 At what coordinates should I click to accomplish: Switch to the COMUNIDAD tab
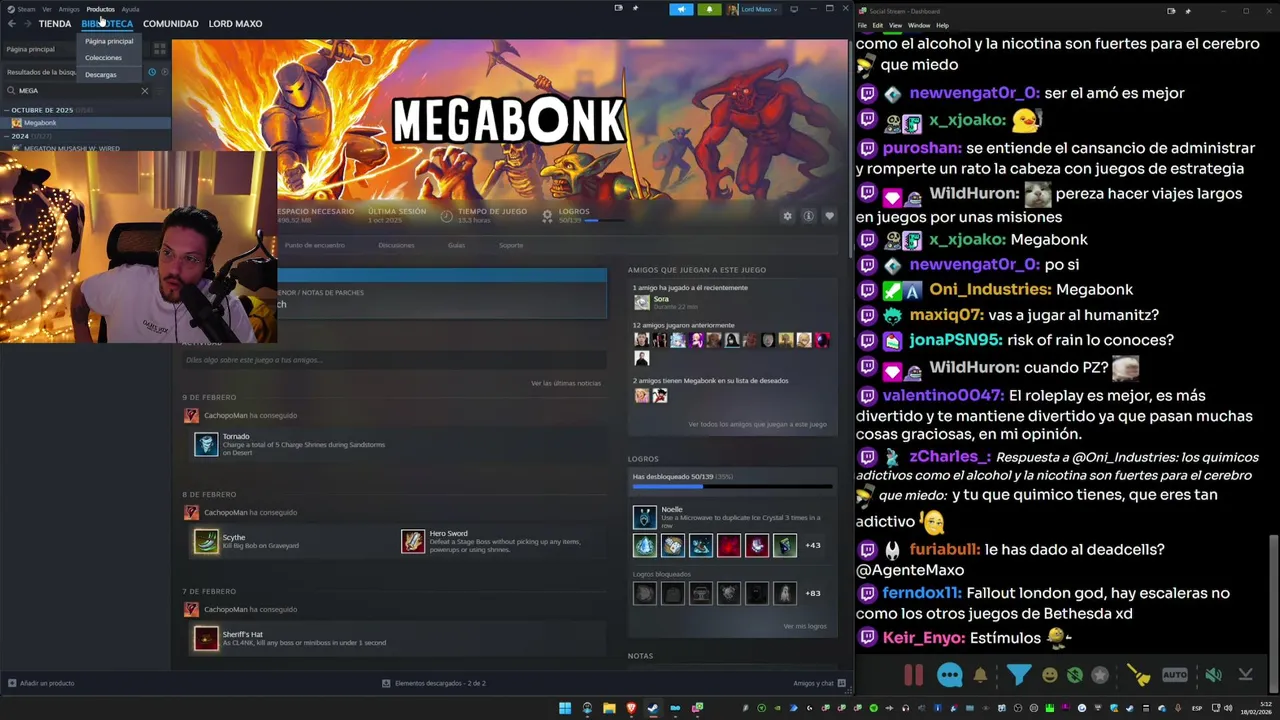[170, 24]
